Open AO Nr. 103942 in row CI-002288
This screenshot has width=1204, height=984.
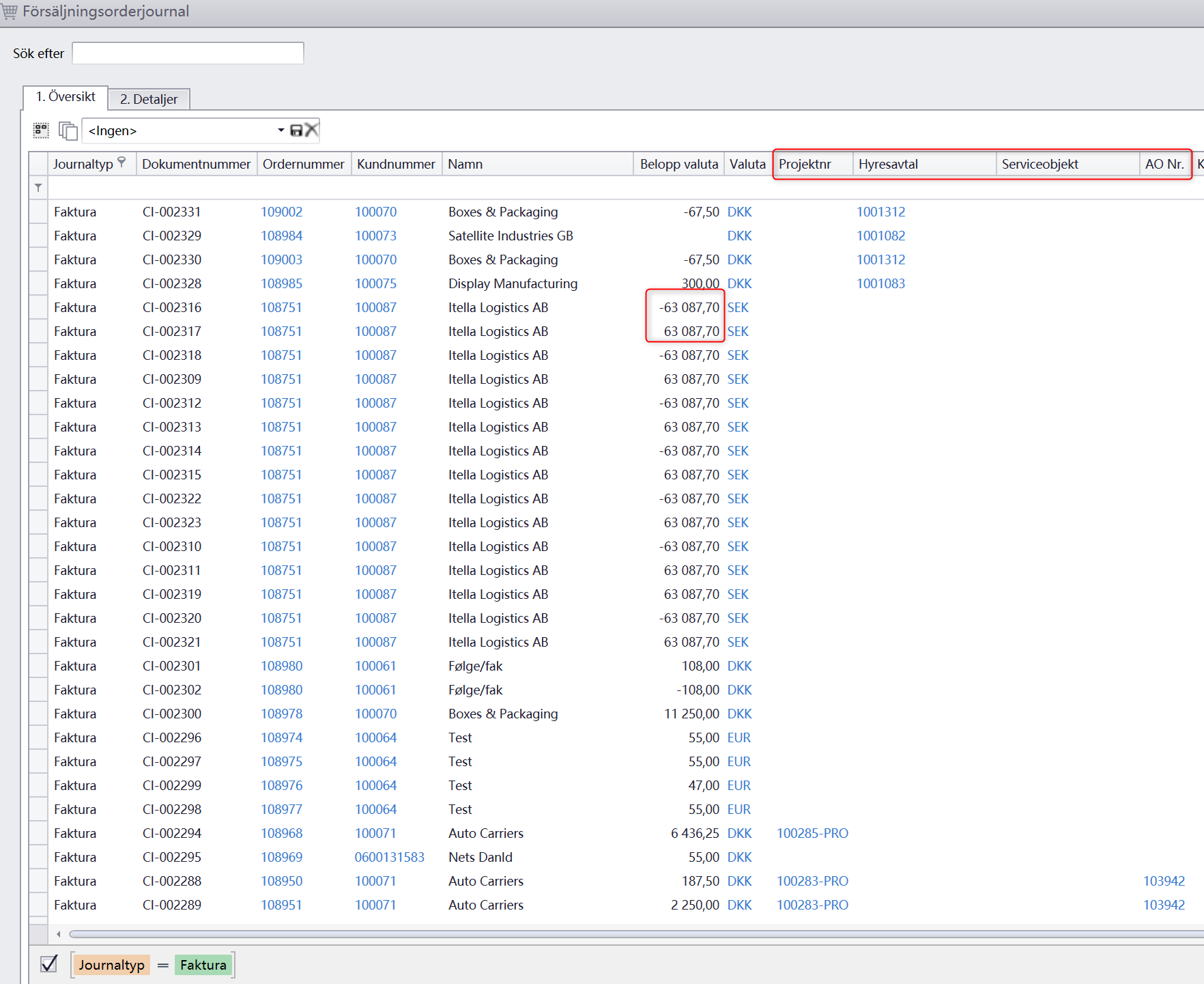click(1164, 881)
